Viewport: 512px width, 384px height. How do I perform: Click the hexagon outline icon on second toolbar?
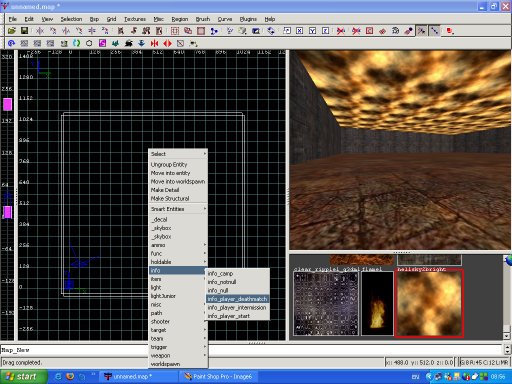click(x=89, y=43)
